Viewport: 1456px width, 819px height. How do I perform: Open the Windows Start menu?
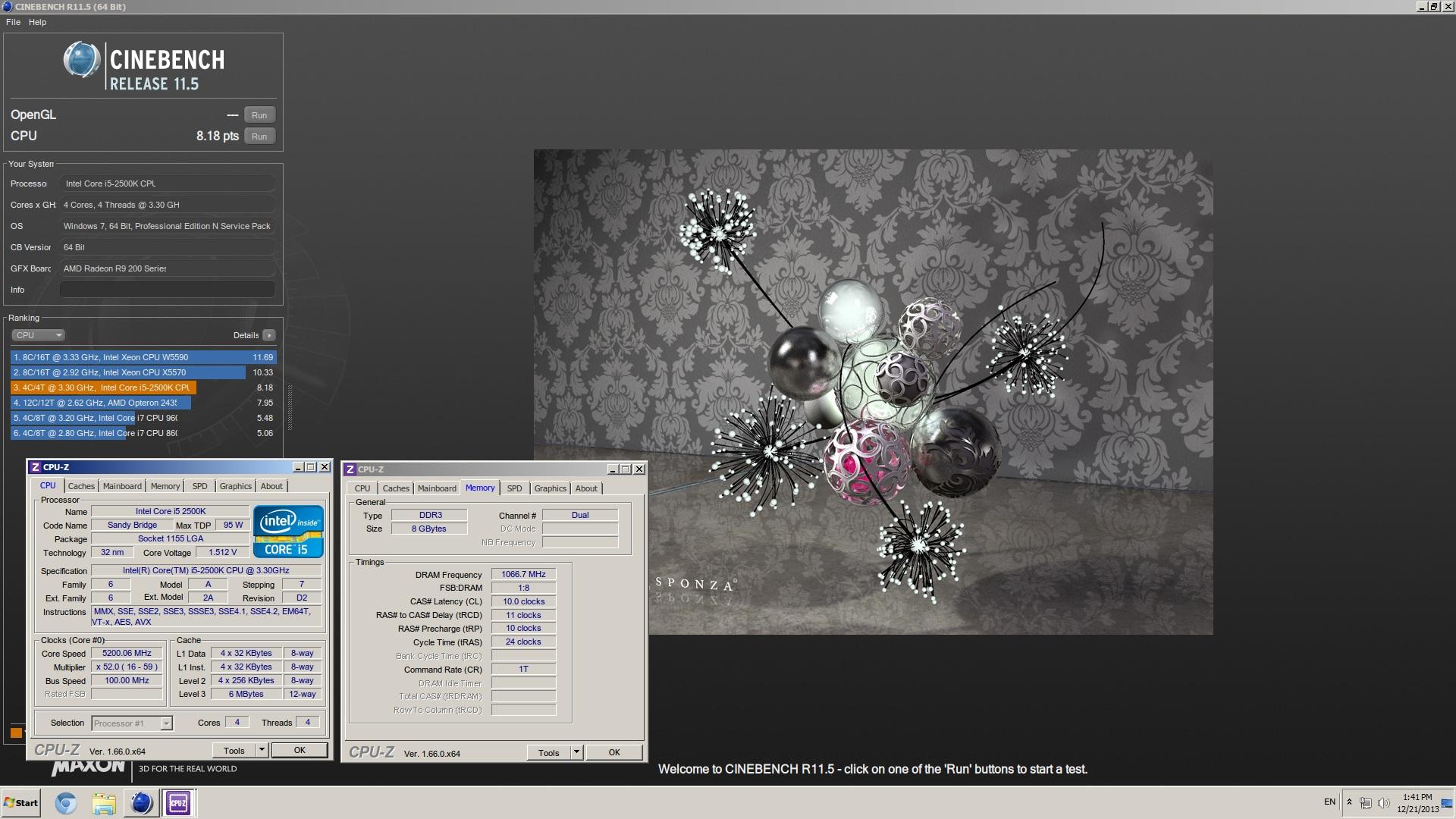(20, 803)
